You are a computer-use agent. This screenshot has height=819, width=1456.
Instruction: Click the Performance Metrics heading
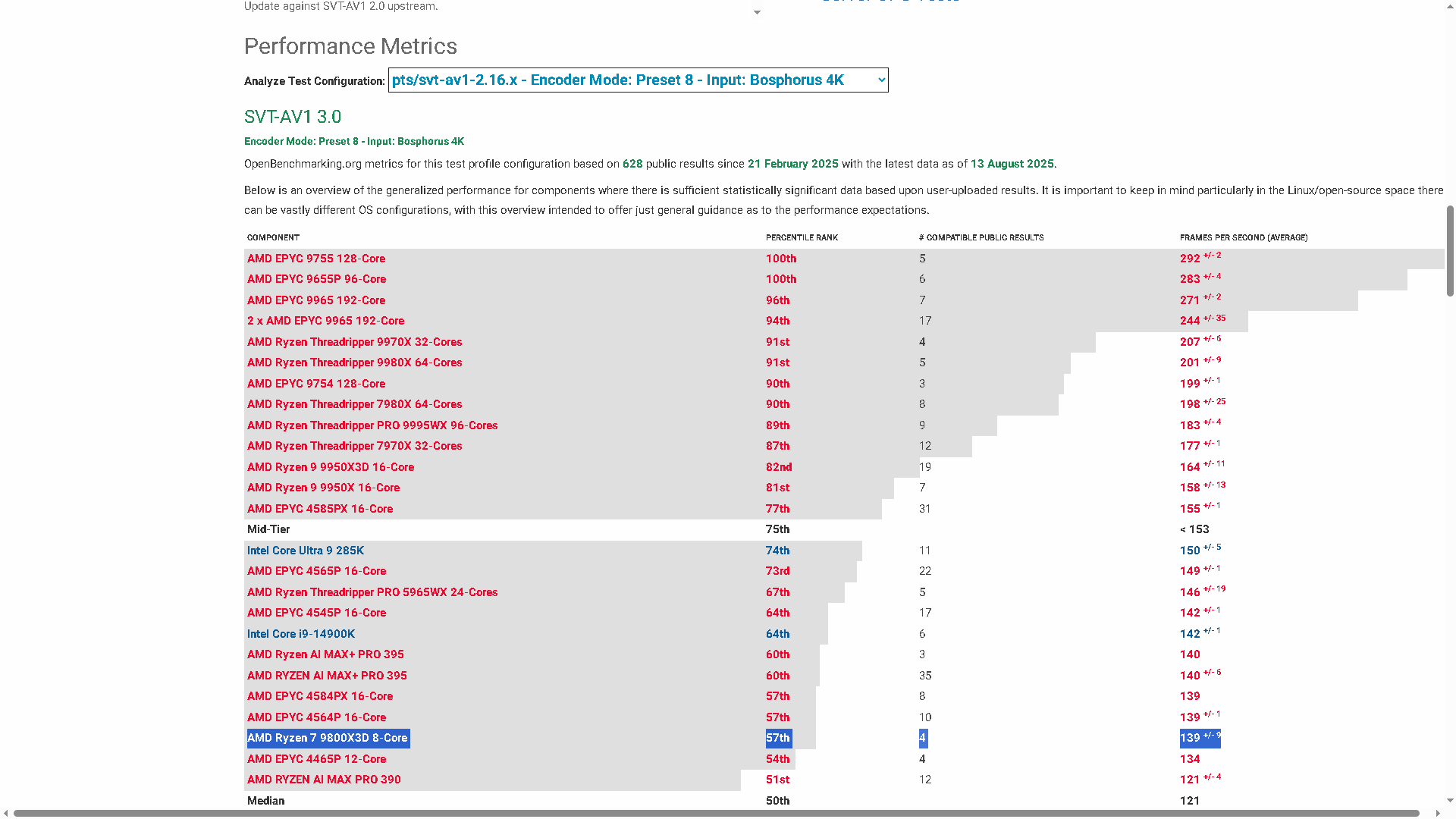[x=350, y=46]
